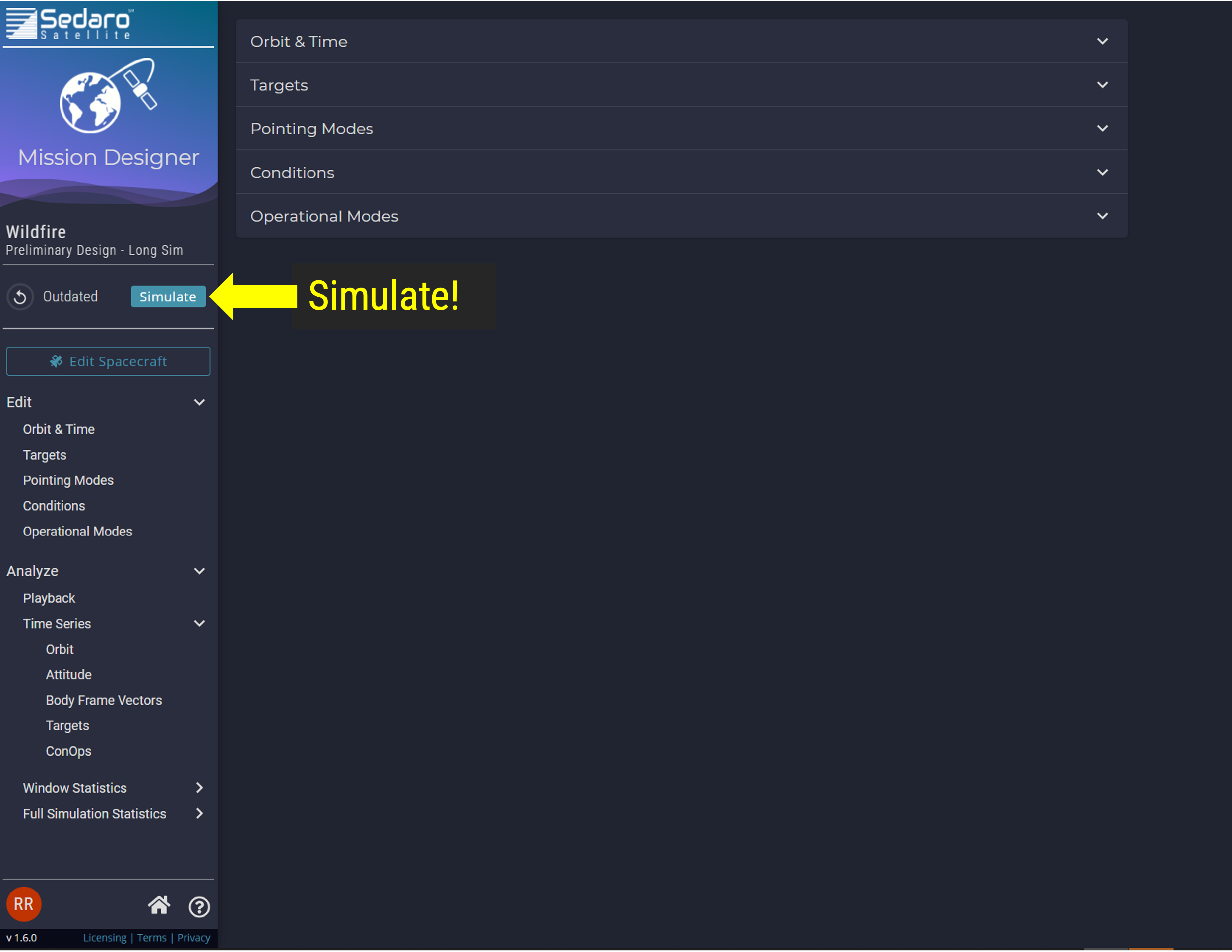Click Edit Spacecraft button
1232x952 pixels.
tap(109, 361)
